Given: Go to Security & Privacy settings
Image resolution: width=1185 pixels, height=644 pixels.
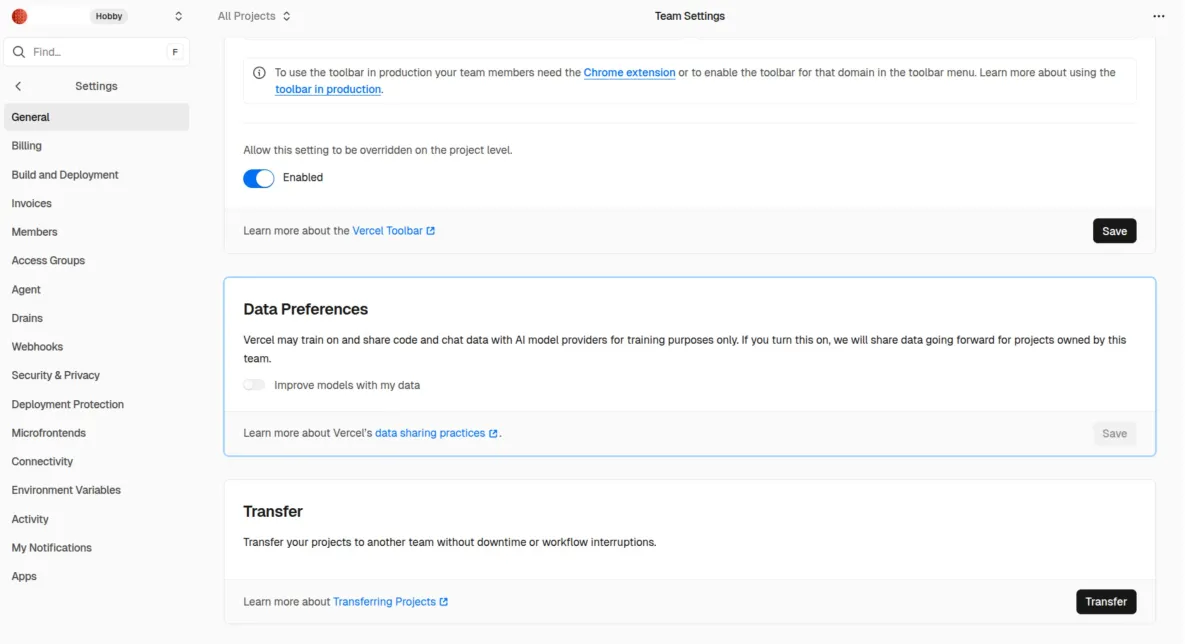Looking at the screenshot, I should 56,376.
